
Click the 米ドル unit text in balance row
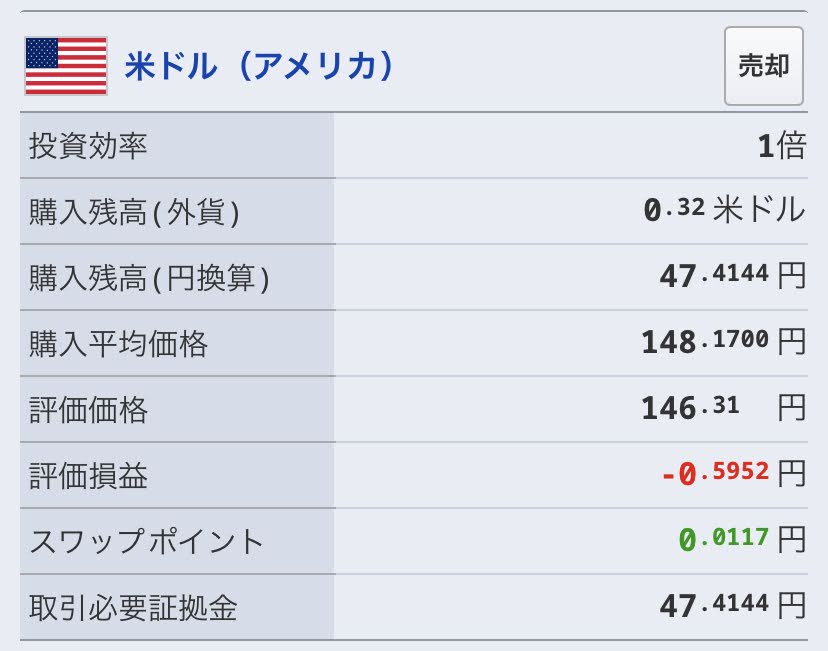point(759,210)
